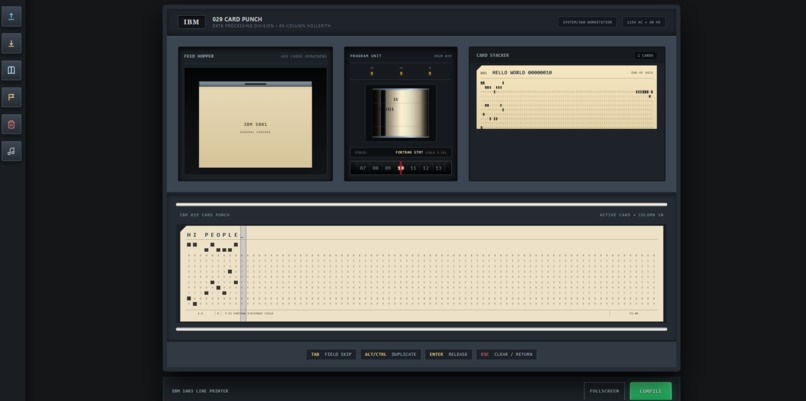Viewport: 806px width, 401px height.
Task: Click the music note sidebar icon
Action: click(x=11, y=151)
